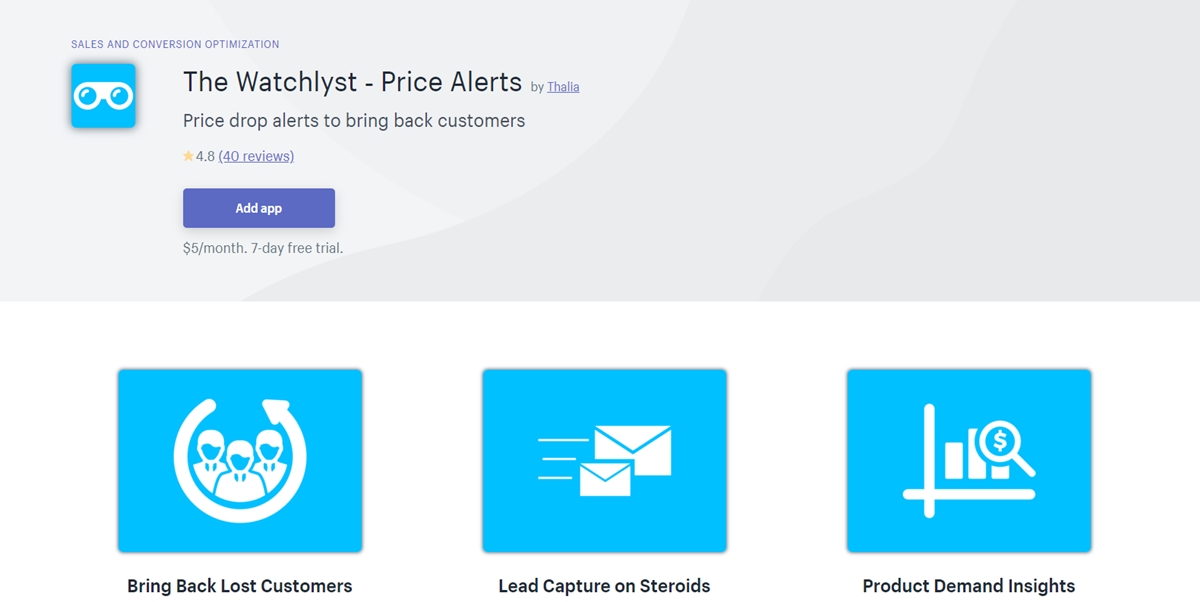
Task: Click the Add app button
Action: [259, 208]
